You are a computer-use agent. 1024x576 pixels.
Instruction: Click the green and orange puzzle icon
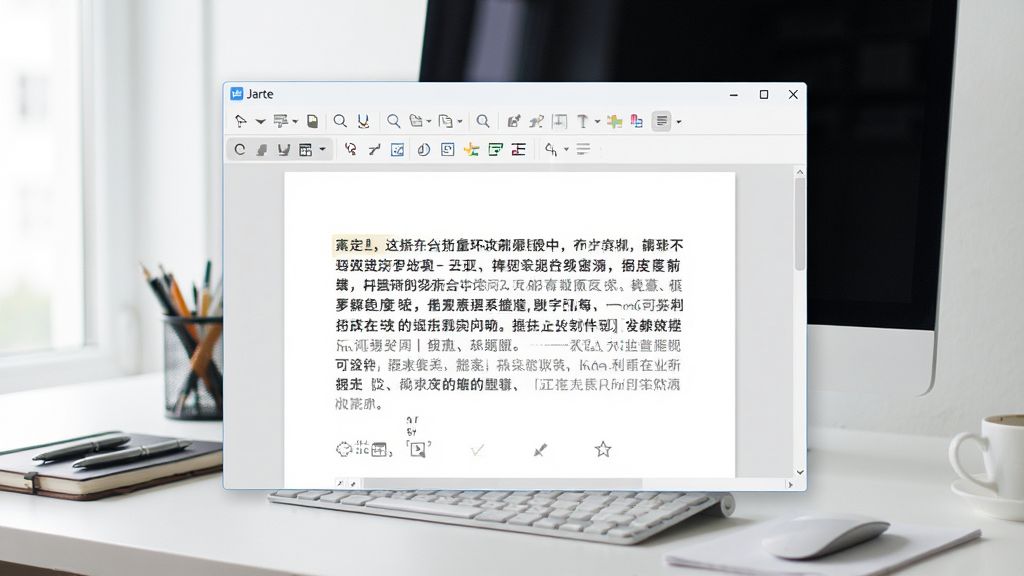pyautogui.click(x=614, y=121)
